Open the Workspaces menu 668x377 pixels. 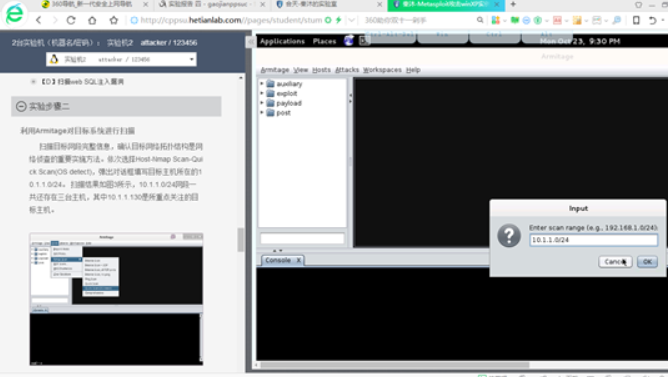(382, 70)
